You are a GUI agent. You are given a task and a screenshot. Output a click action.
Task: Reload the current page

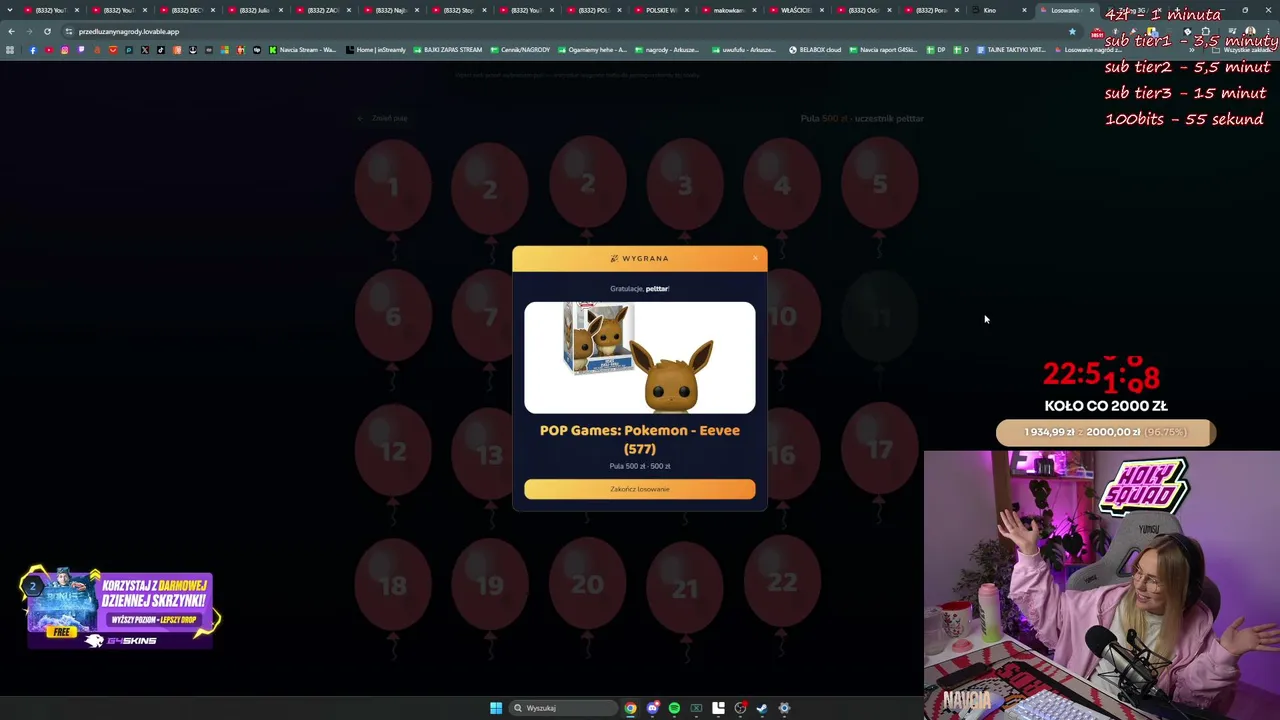click(47, 31)
